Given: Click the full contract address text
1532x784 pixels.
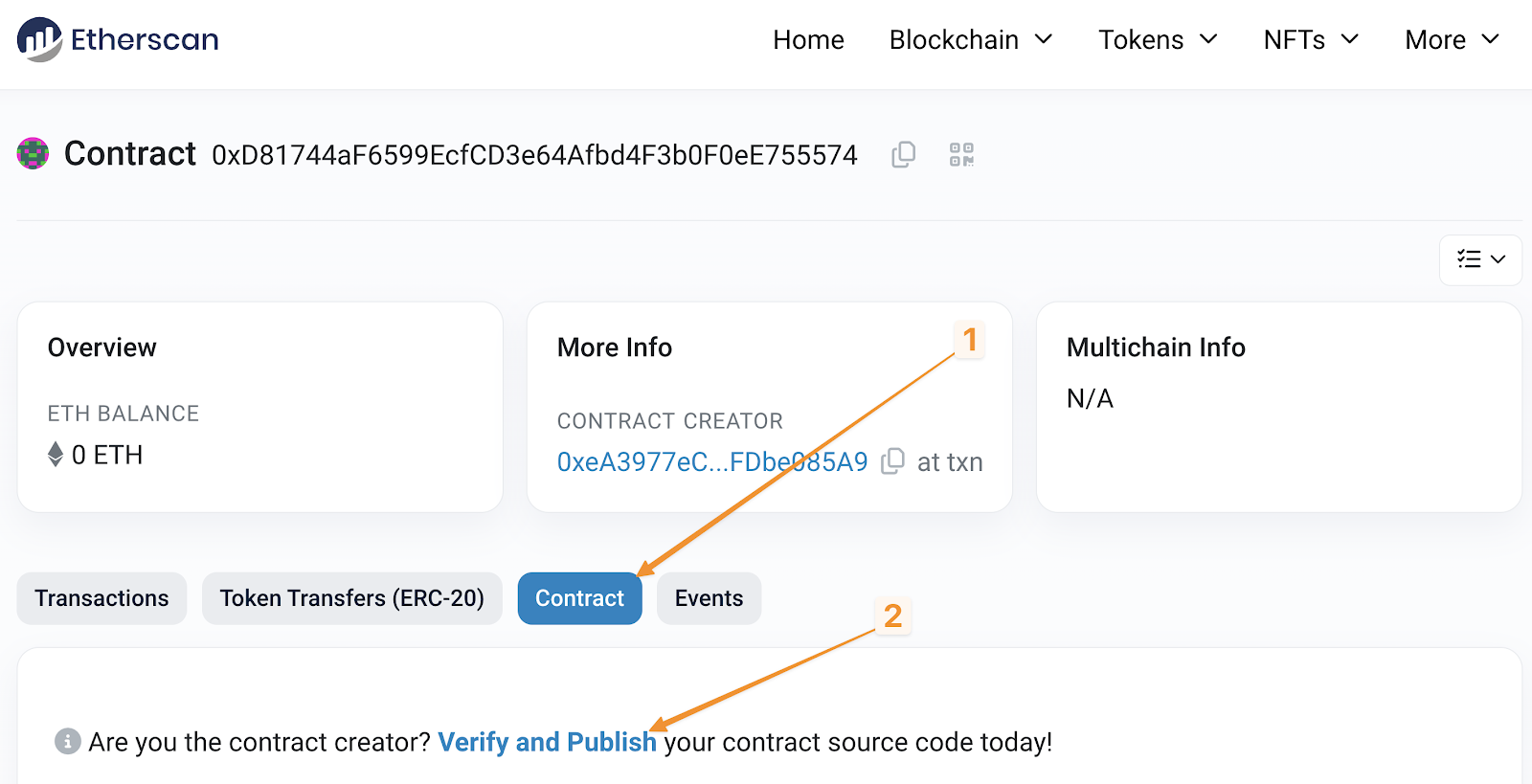Looking at the screenshot, I should (x=534, y=155).
